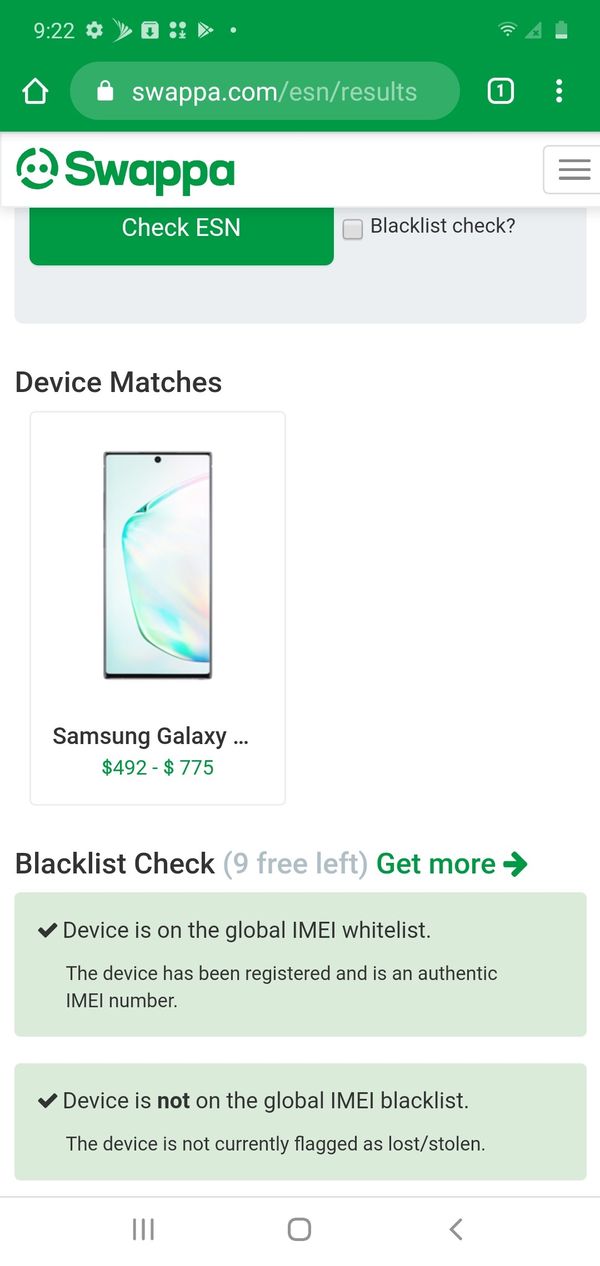Open the Chrome tab switcher
This screenshot has height=1266, width=600.
(500, 92)
